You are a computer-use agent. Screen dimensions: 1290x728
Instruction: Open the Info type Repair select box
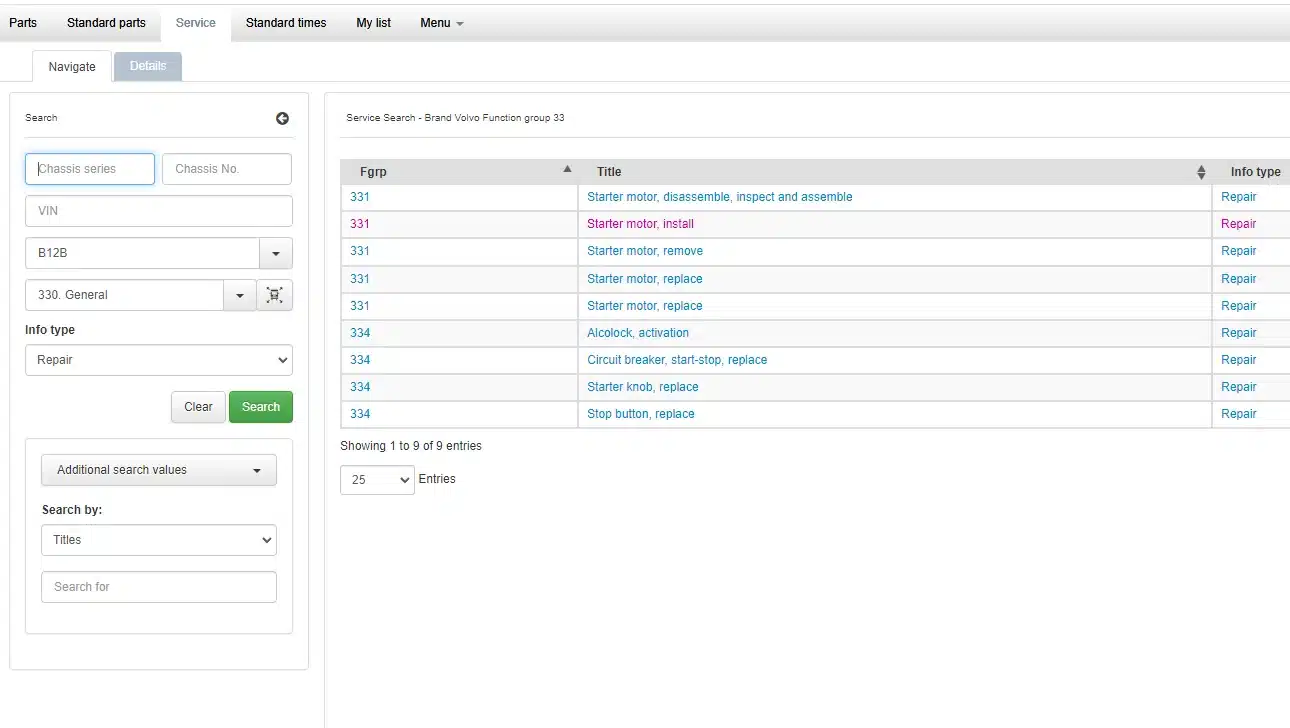click(x=158, y=360)
